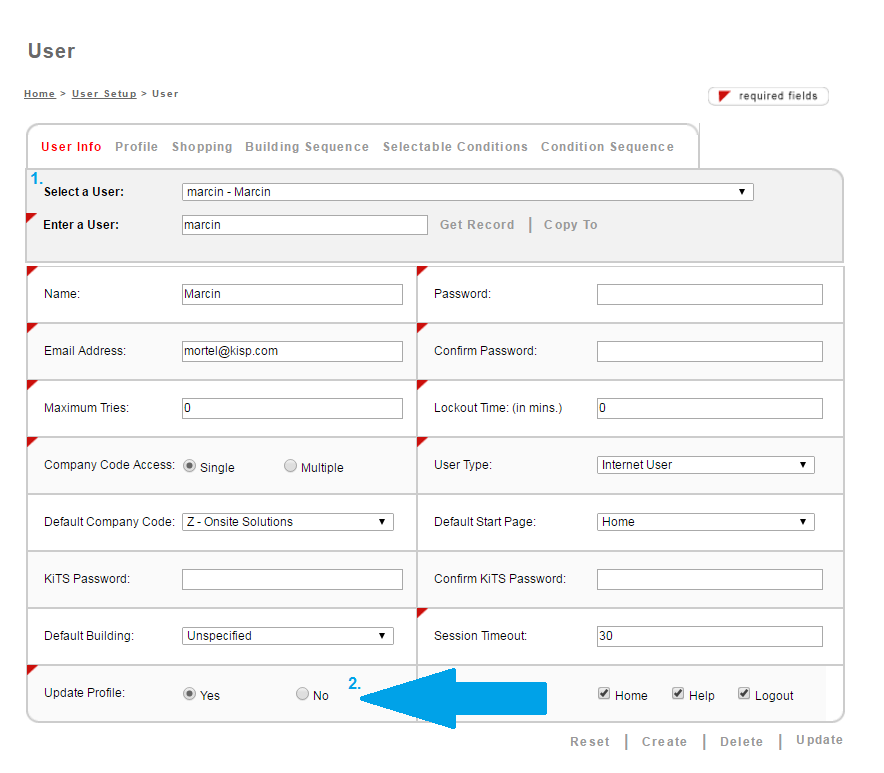Screen dimensions: 884x773
Task: Click the Email Address input field
Action: point(292,351)
